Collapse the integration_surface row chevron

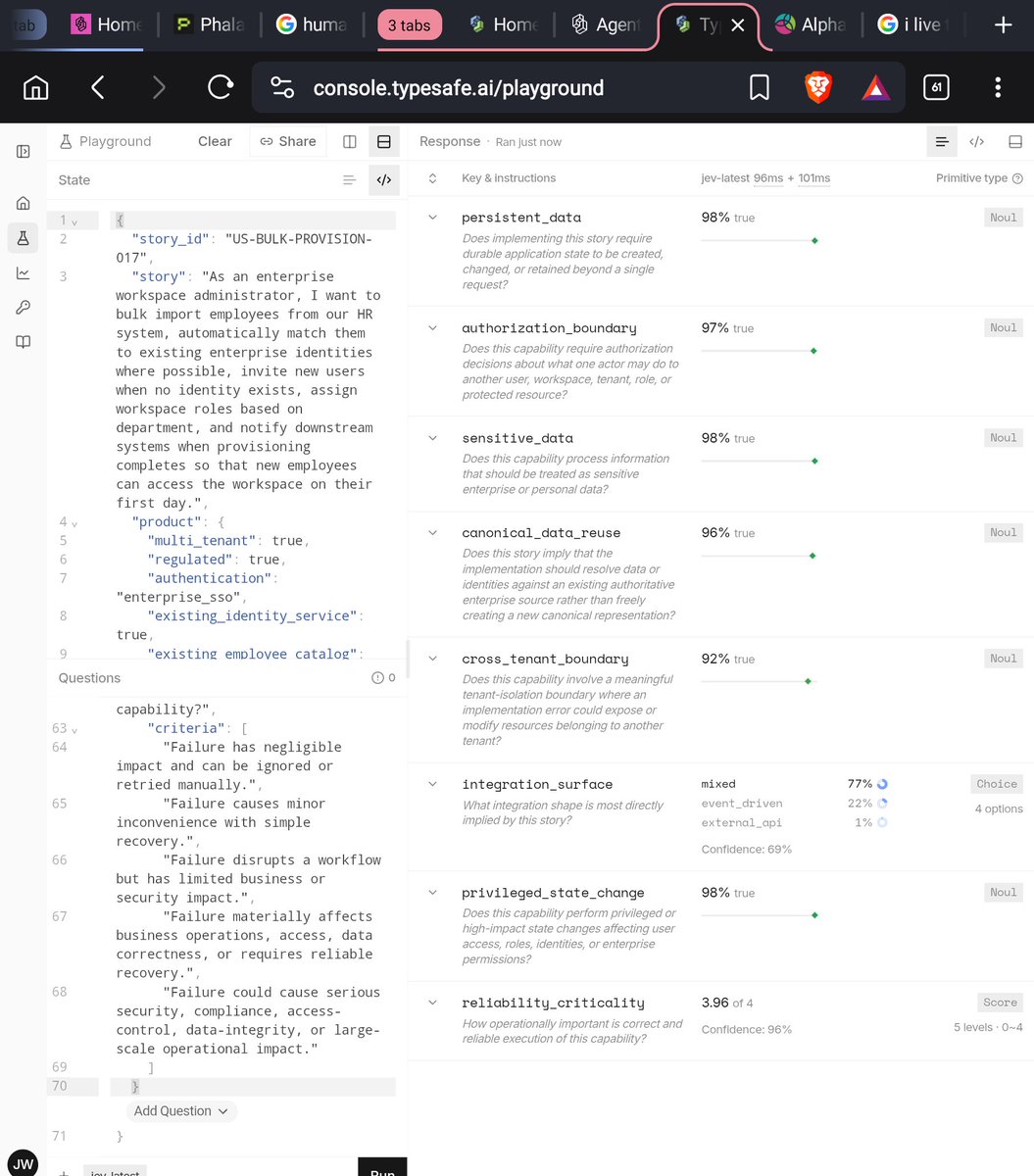[x=432, y=784]
